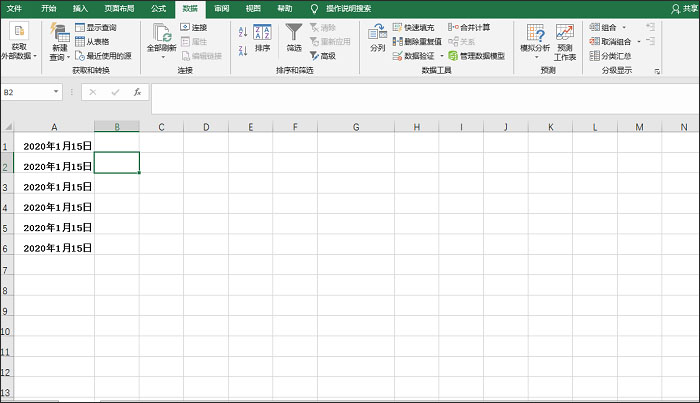Screen dimensions: 700x403
Task: Click the 删除重复值 remove duplicates icon
Action: point(398,42)
